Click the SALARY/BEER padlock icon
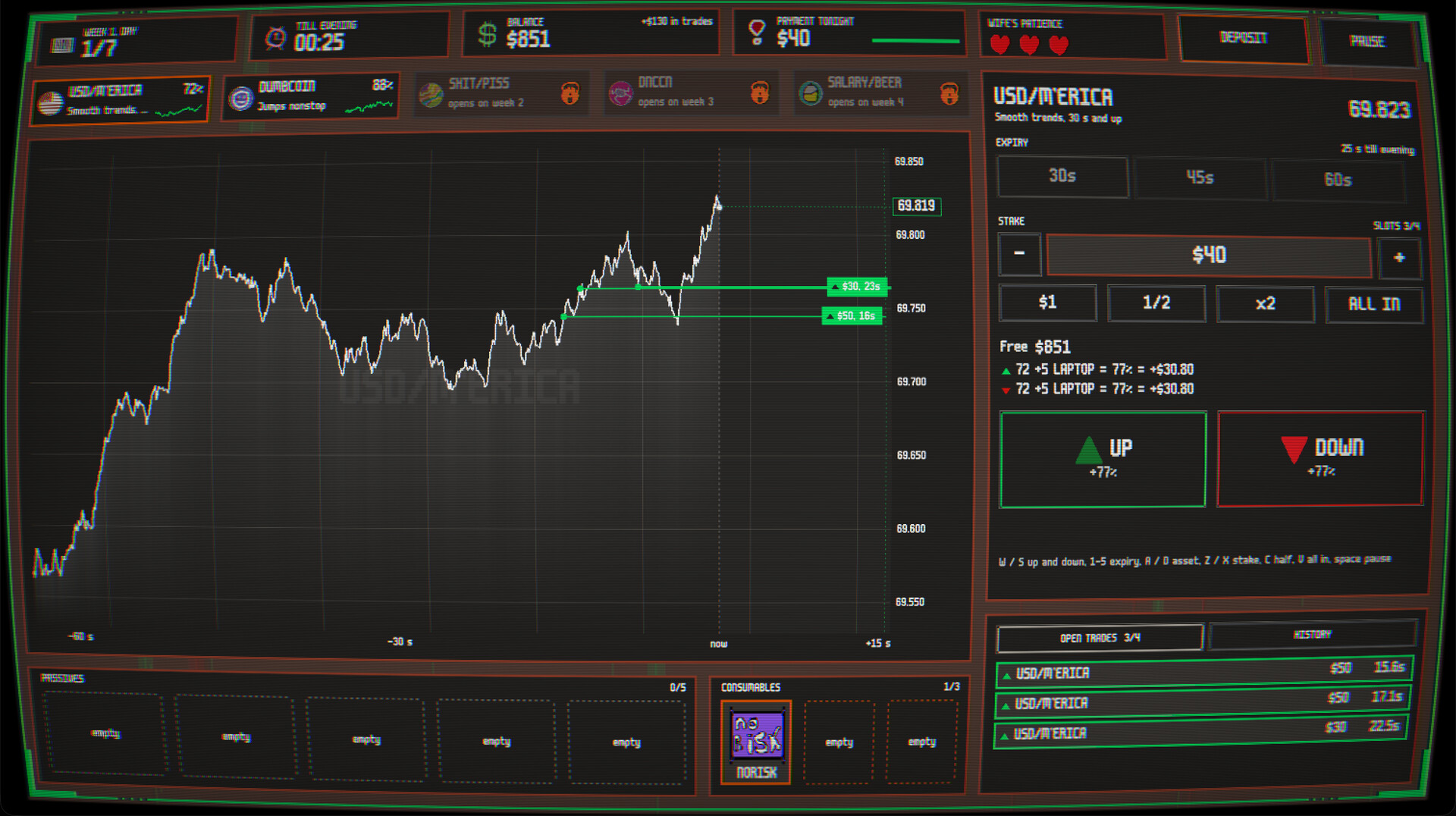Image resolution: width=1456 pixels, height=816 pixels. (949, 93)
